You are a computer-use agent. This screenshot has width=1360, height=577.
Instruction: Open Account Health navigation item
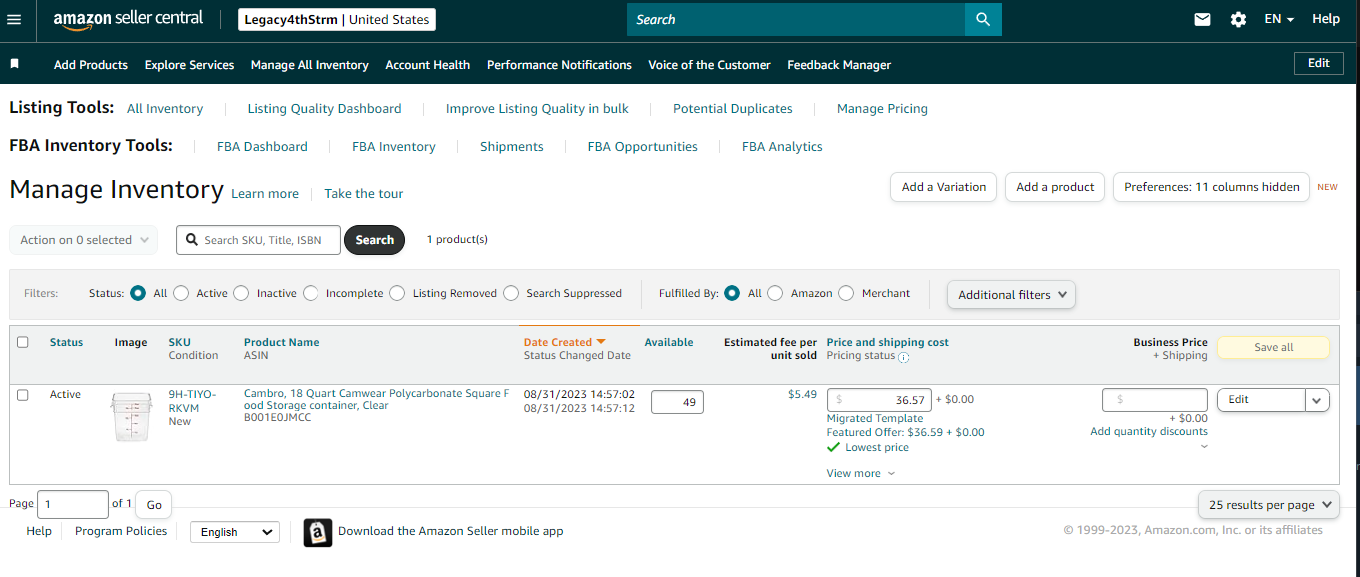[428, 65]
